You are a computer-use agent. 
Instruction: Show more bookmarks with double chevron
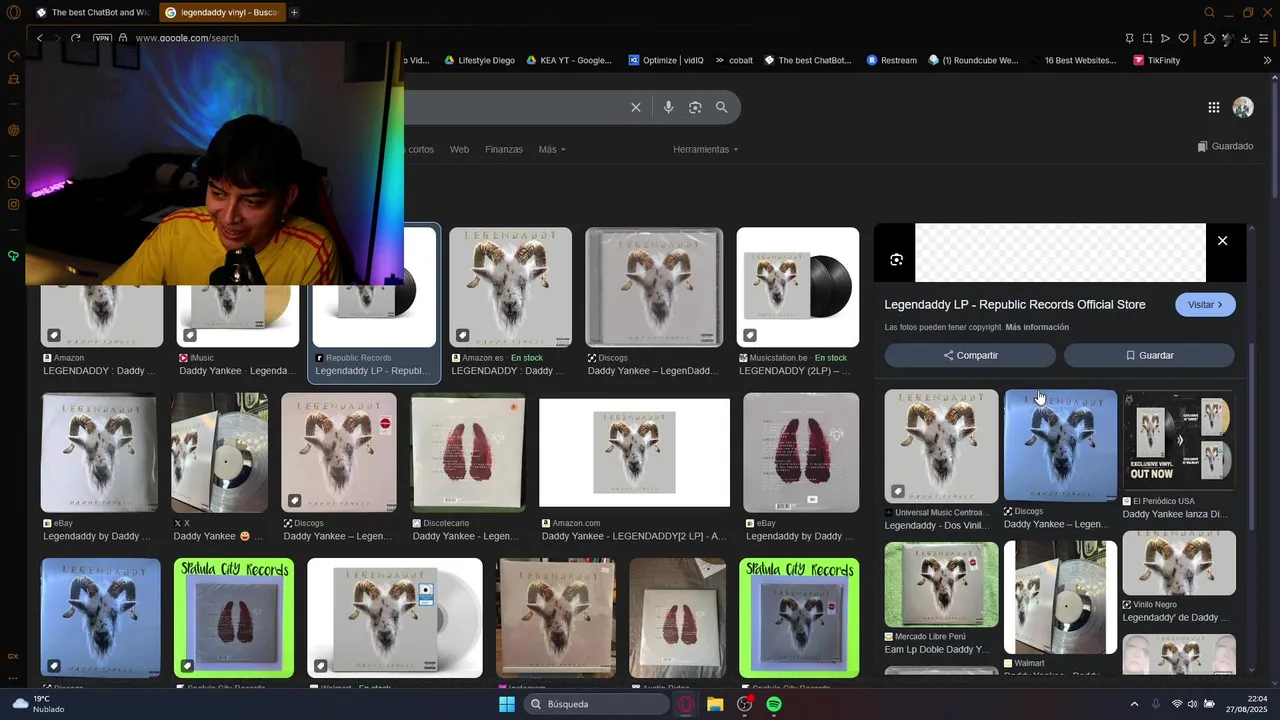coord(1267,60)
